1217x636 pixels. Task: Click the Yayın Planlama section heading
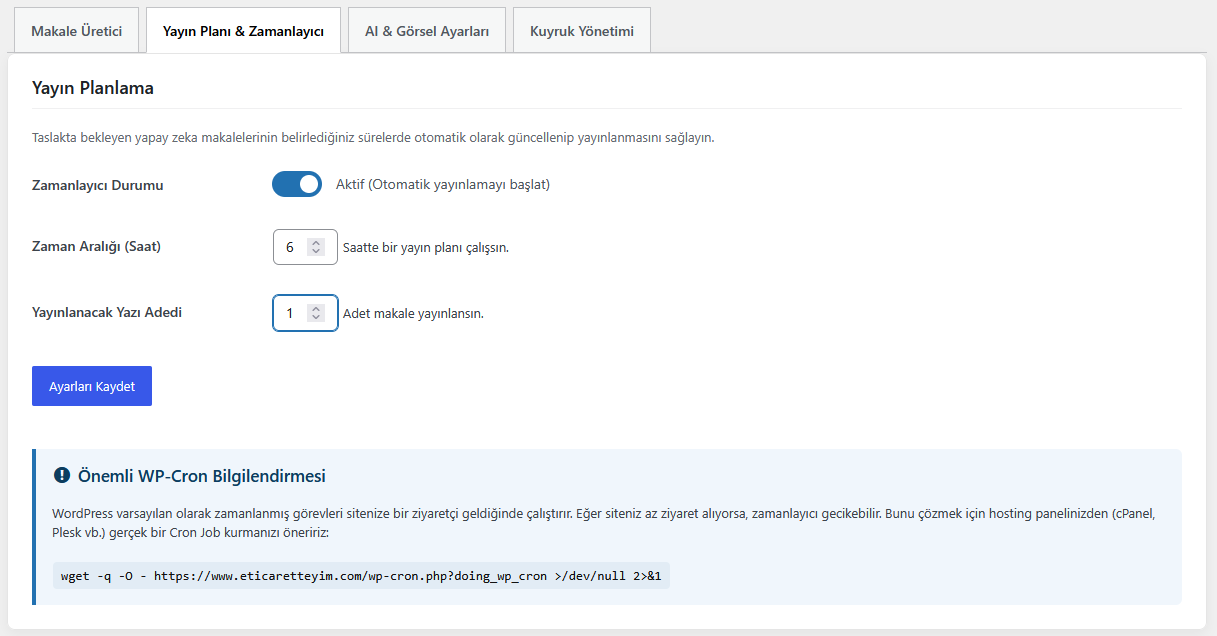tap(93, 88)
